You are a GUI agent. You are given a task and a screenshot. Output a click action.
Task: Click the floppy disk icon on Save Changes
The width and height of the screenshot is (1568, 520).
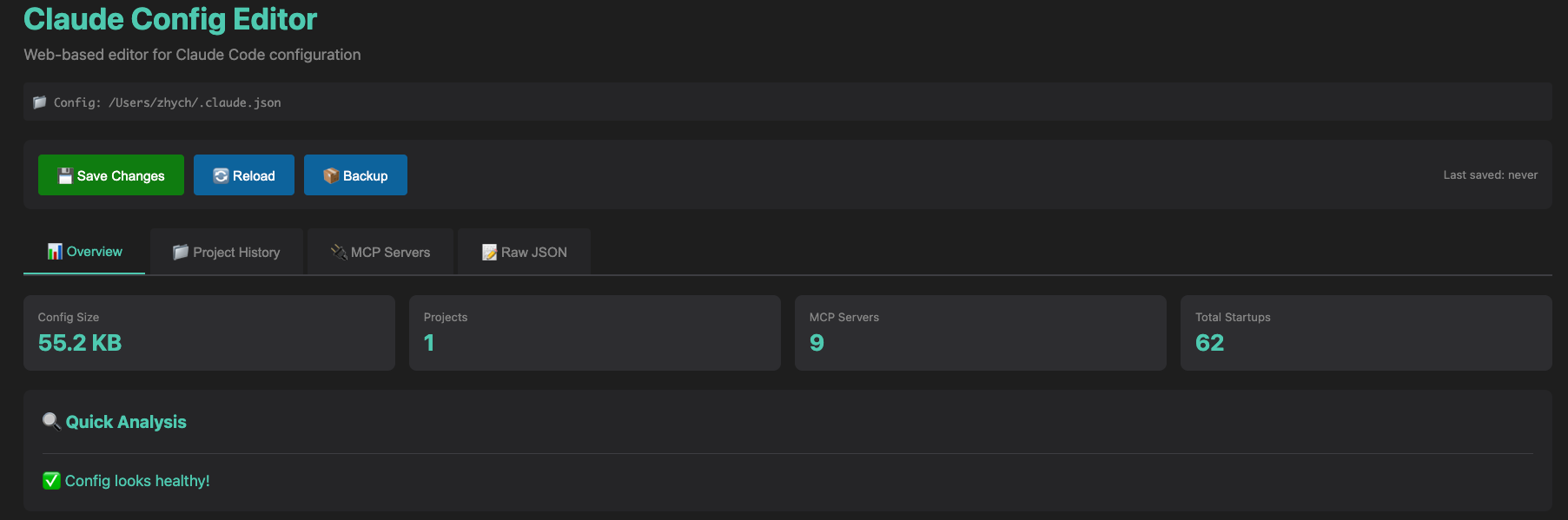[65, 176]
